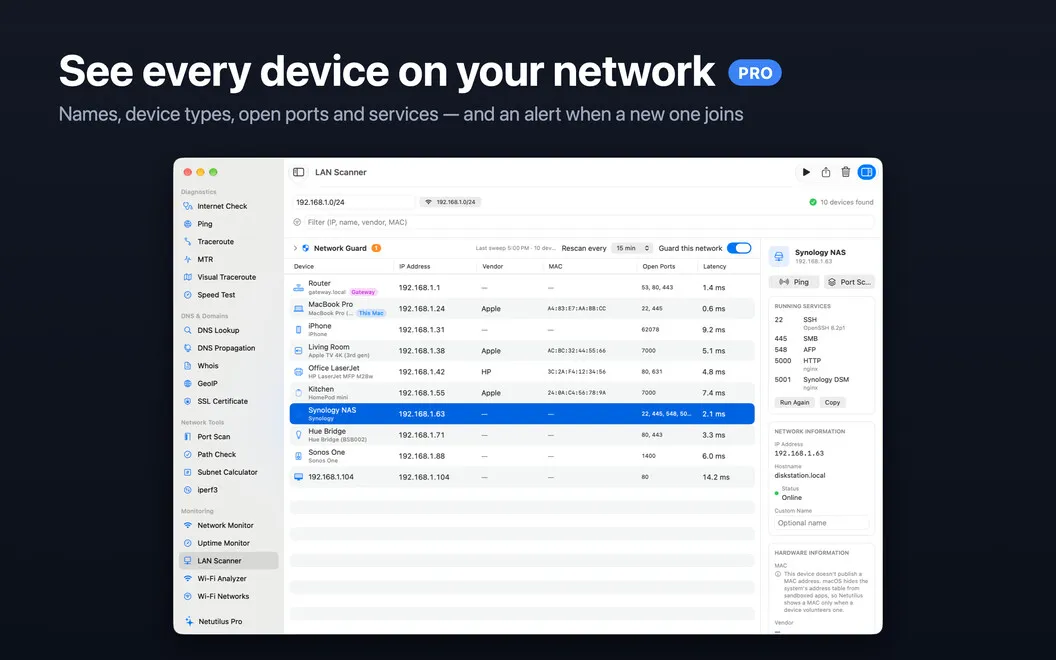Click the Custom Name optional field
This screenshot has height=660, width=1056.
(x=821, y=523)
